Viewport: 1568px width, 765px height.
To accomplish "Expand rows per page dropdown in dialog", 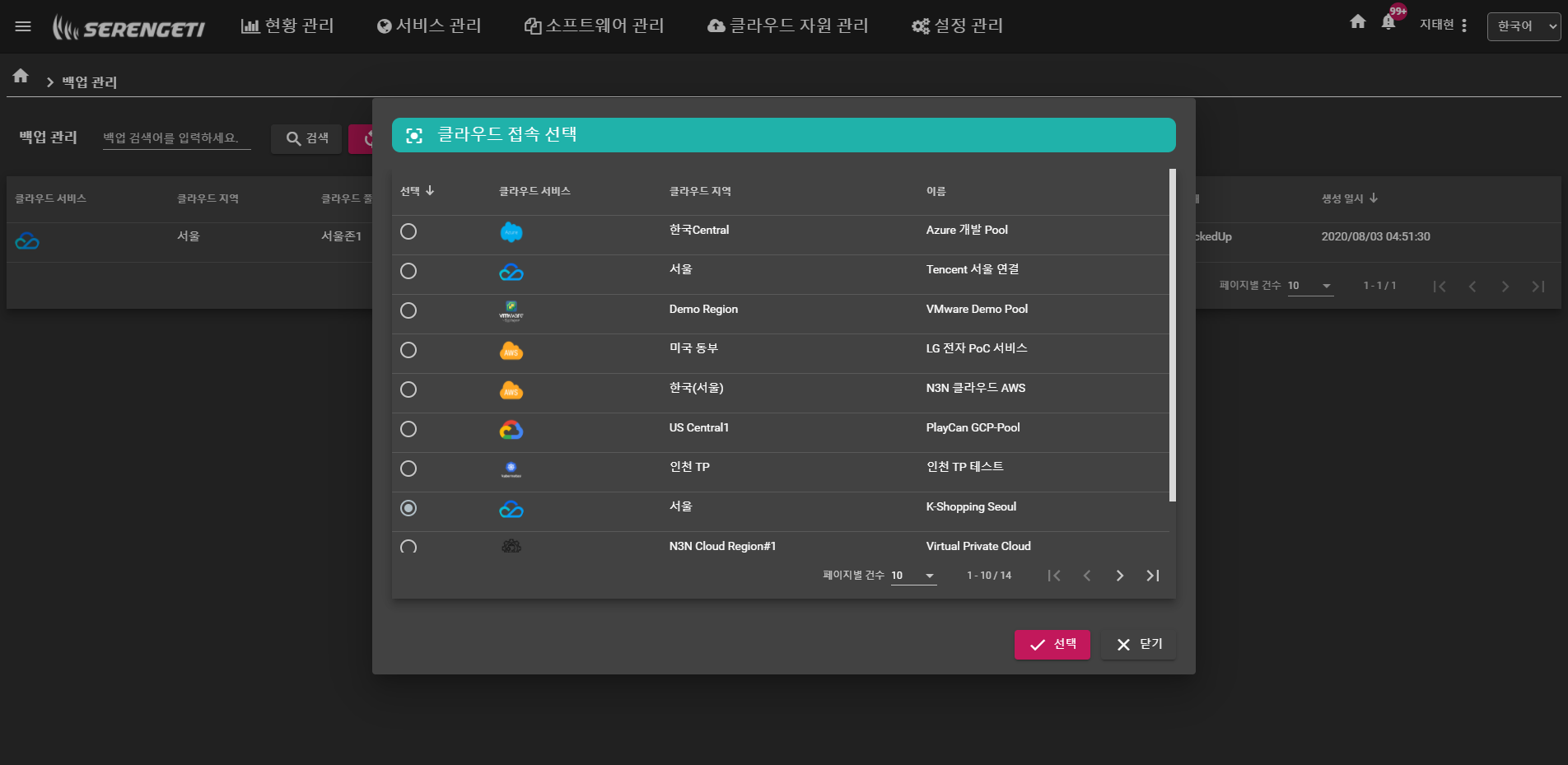I will 929,576.
